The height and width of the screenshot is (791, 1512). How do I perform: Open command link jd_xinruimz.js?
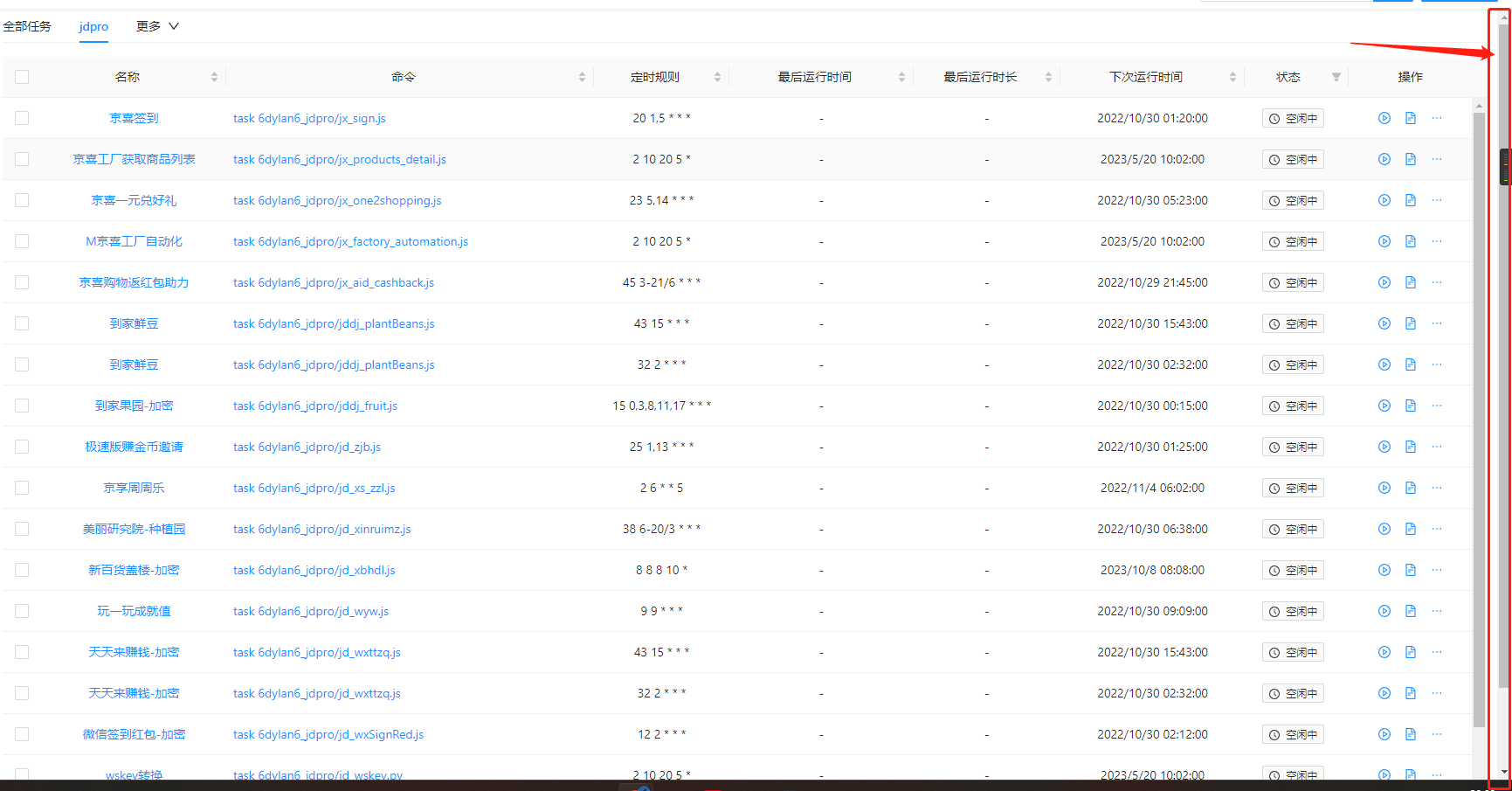pyautogui.click(x=321, y=529)
